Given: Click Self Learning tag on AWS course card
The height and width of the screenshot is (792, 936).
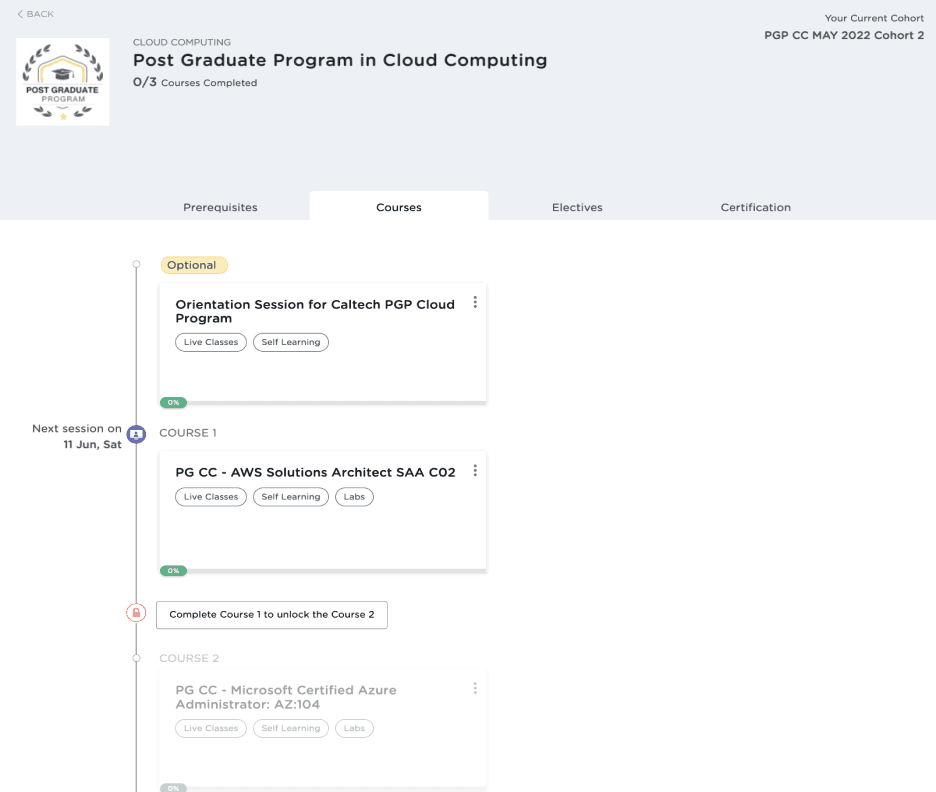Looking at the screenshot, I should [291, 497].
